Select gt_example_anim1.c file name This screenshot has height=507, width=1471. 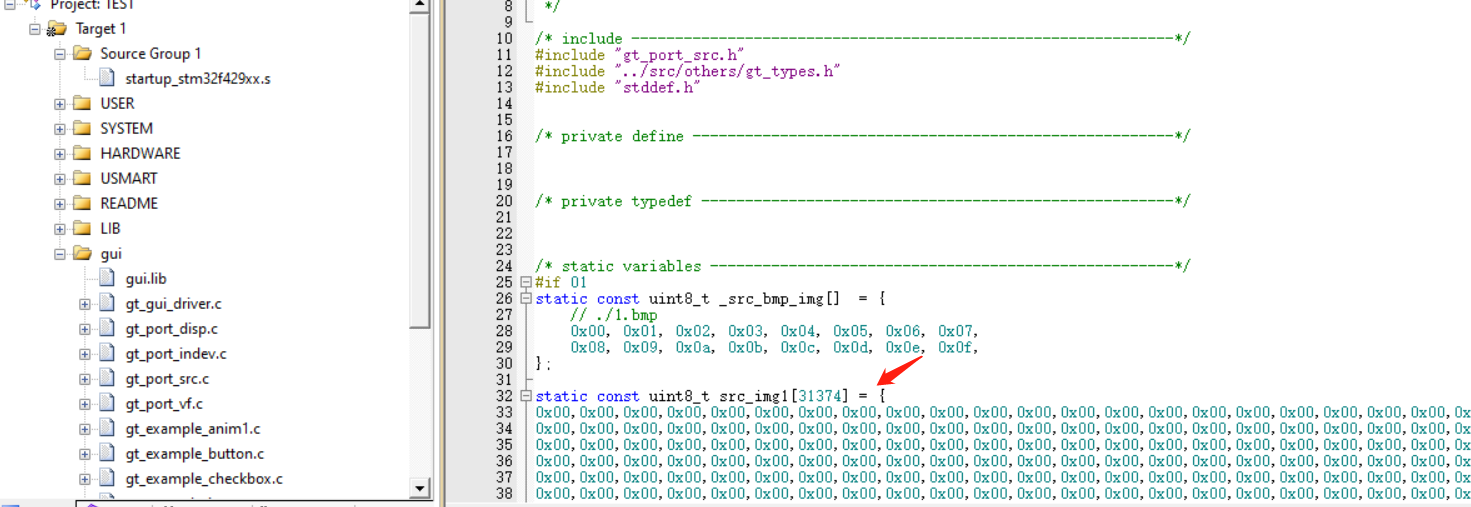tap(193, 429)
